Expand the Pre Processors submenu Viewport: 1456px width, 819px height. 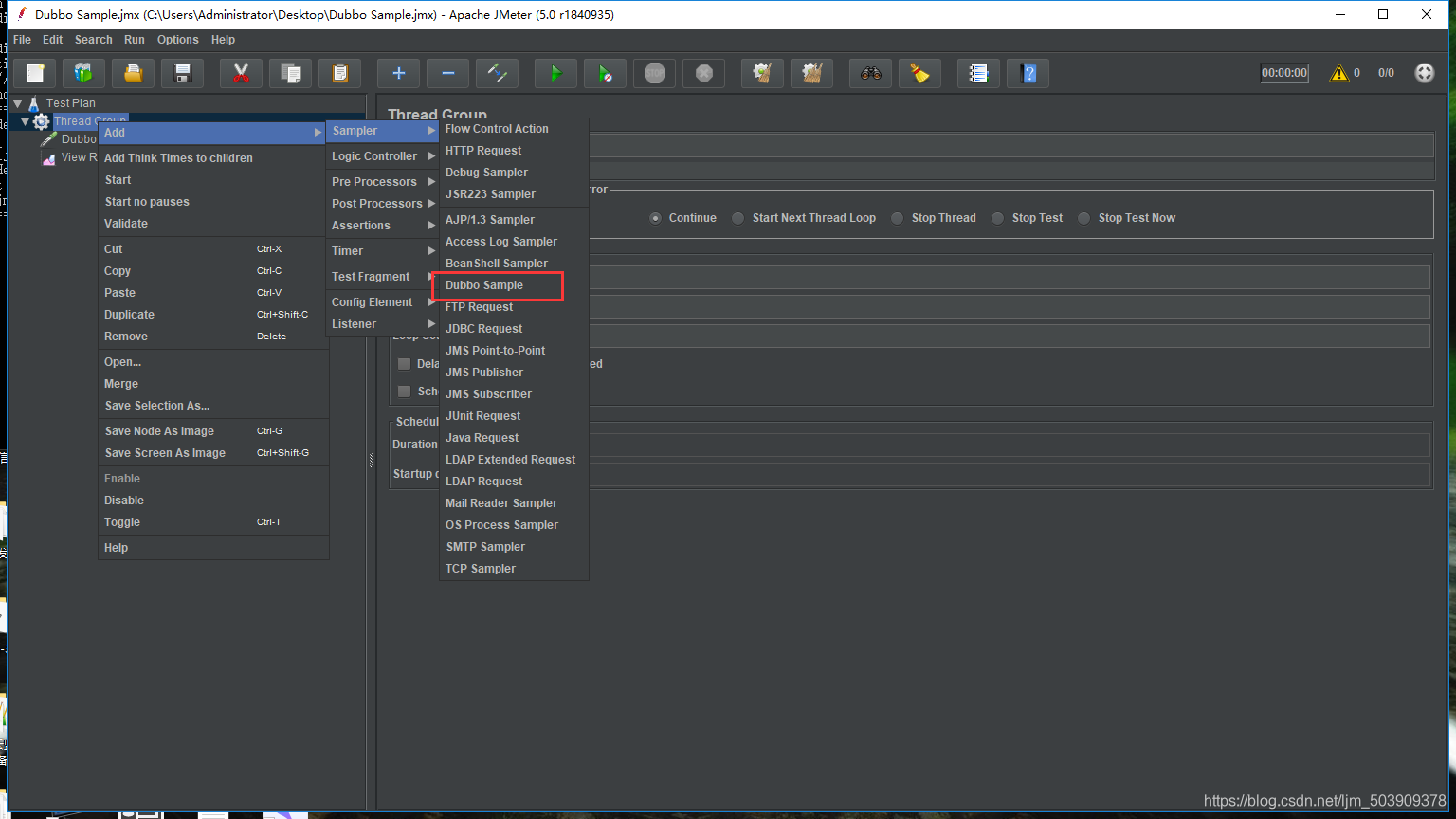click(x=382, y=182)
